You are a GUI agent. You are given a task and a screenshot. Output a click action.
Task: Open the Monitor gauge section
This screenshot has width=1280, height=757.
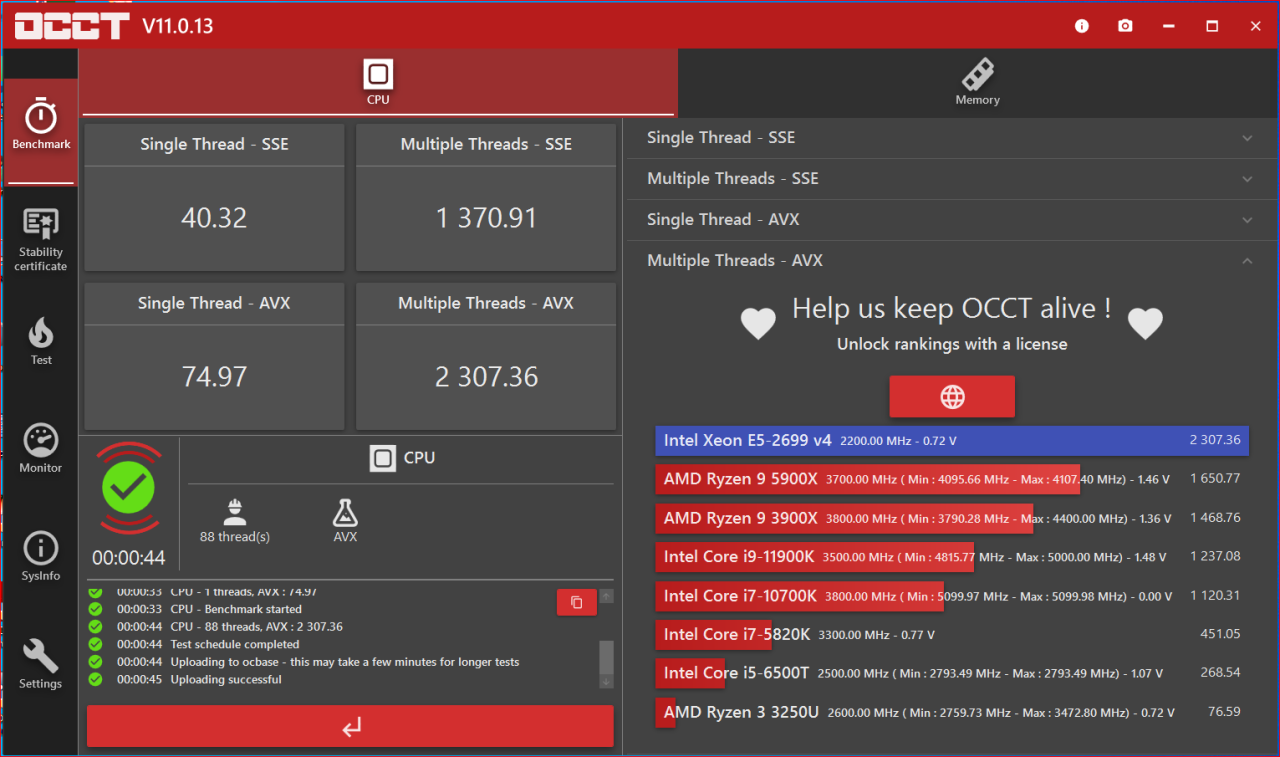41,448
